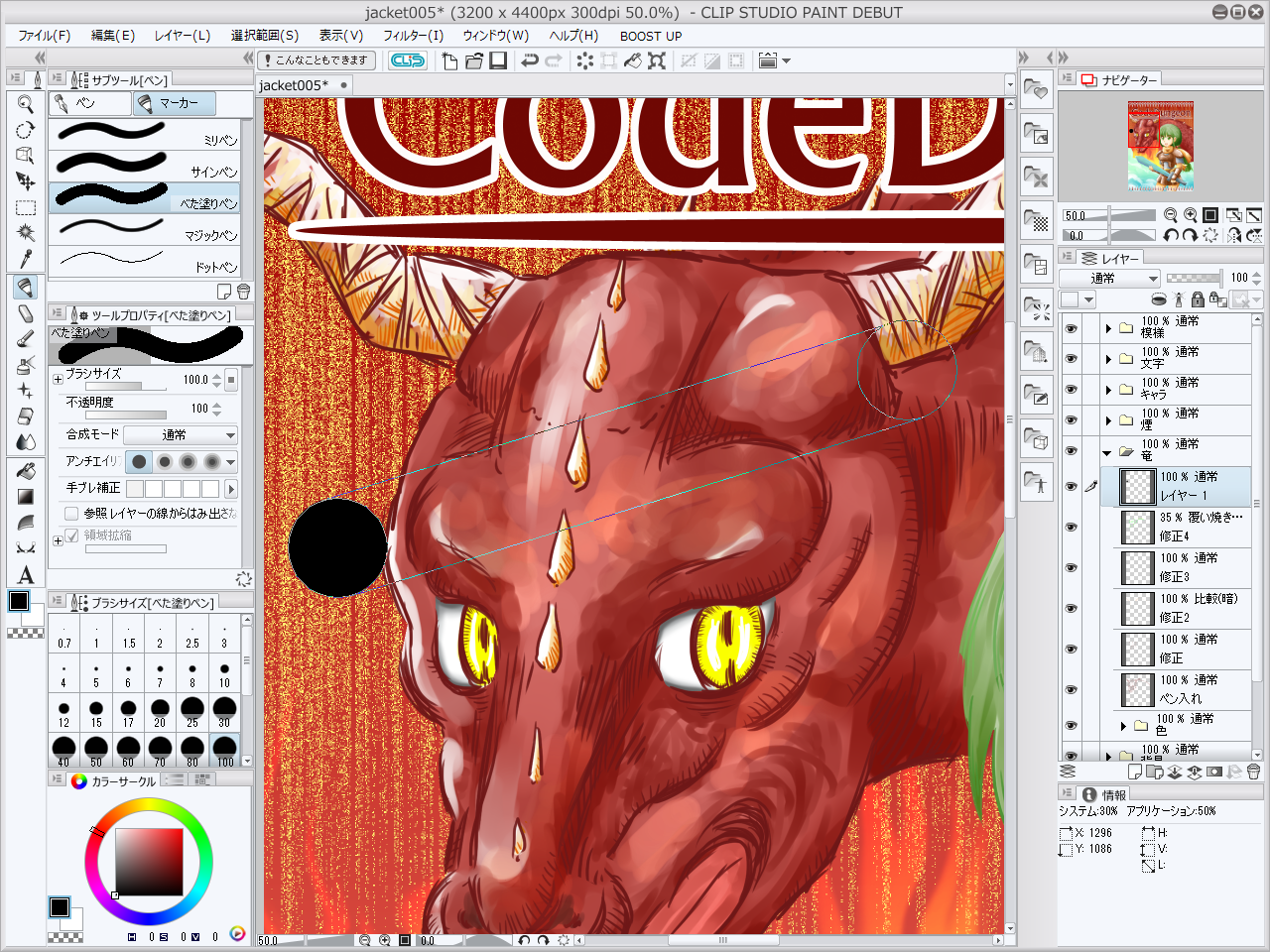Select the Airbrush spray tool
Screen dimensions: 1270x952
coord(26,365)
